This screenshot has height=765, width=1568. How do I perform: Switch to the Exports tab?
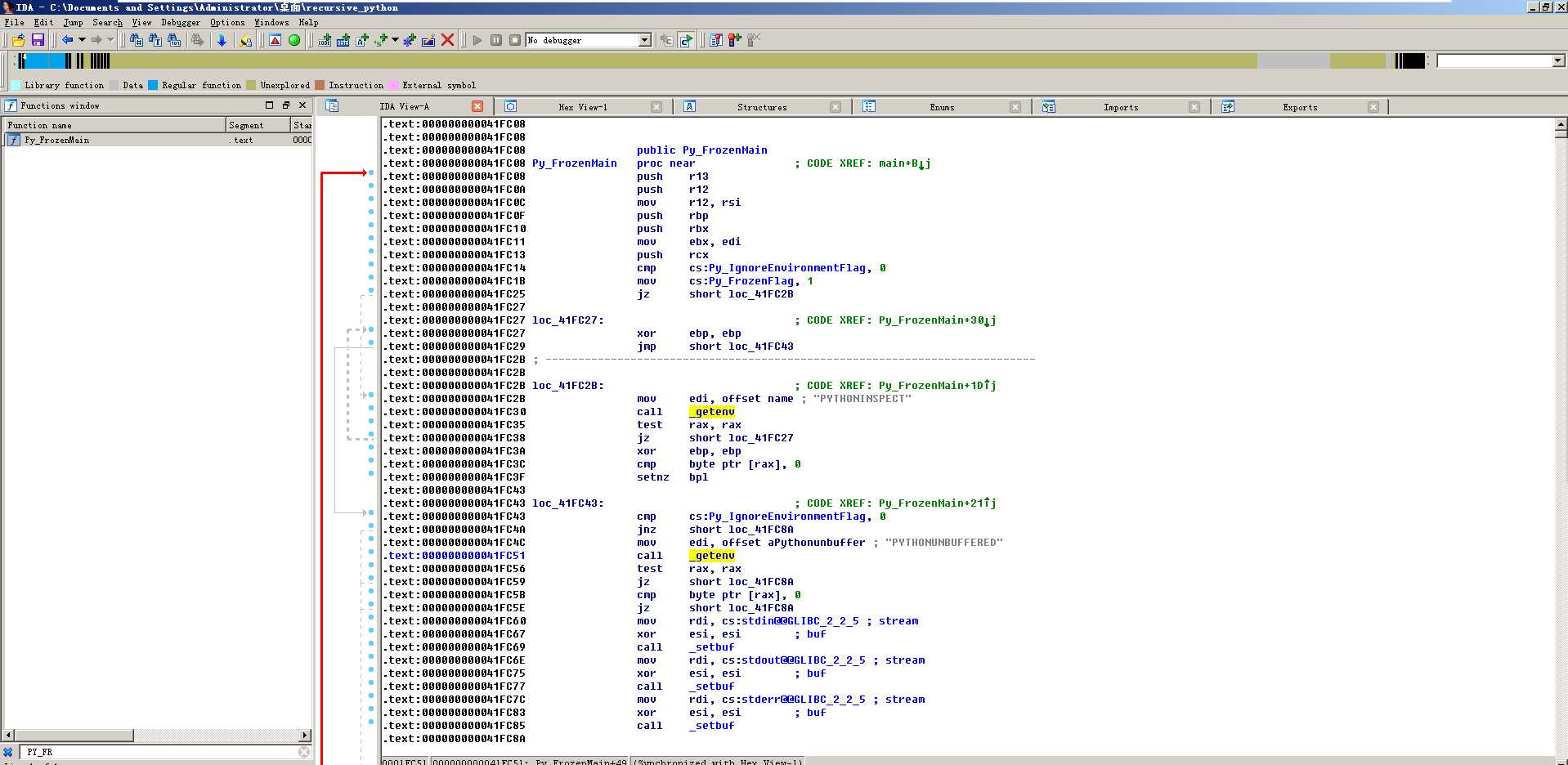(x=1300, y=107)
